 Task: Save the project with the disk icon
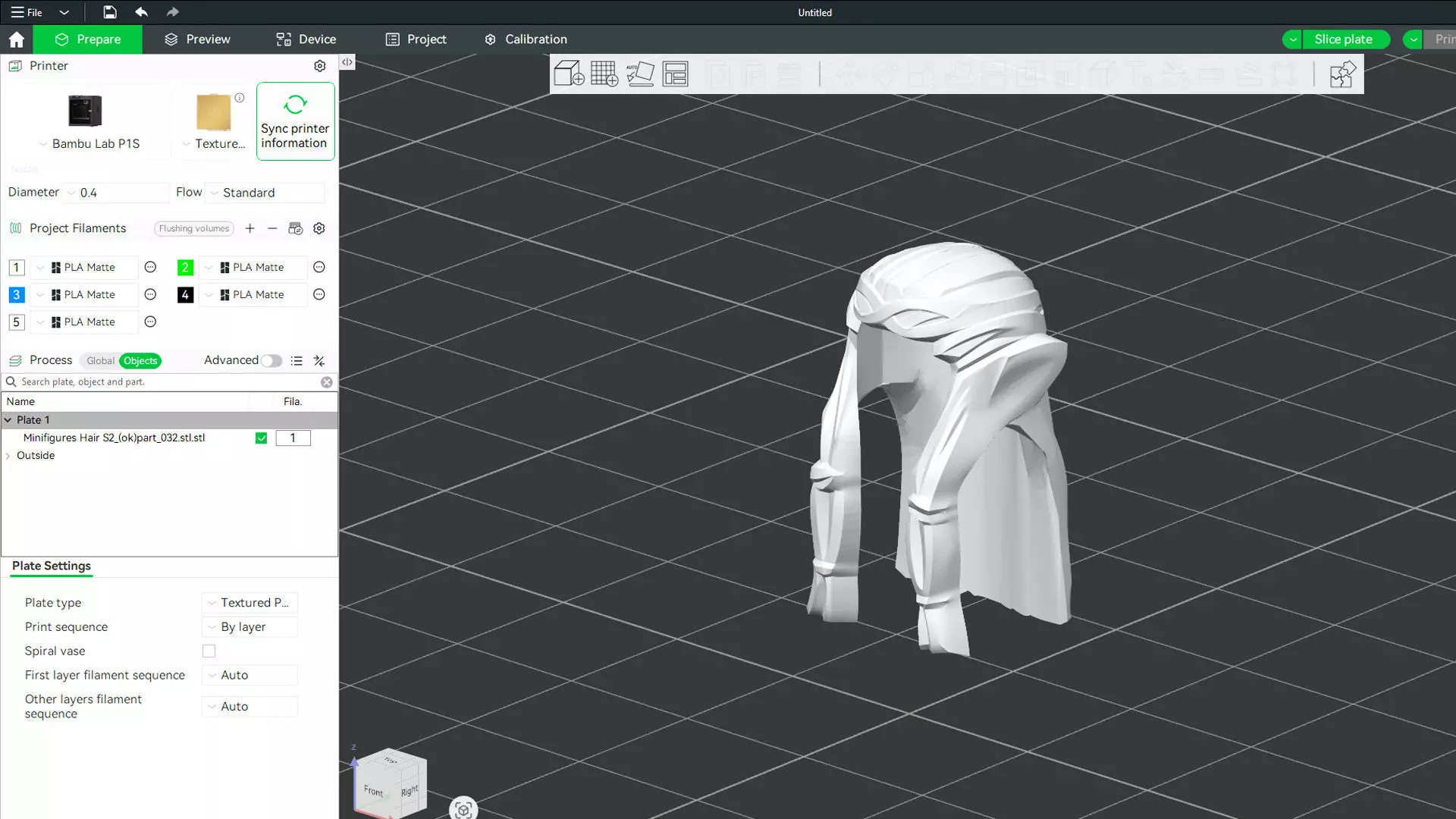point(110,12)
